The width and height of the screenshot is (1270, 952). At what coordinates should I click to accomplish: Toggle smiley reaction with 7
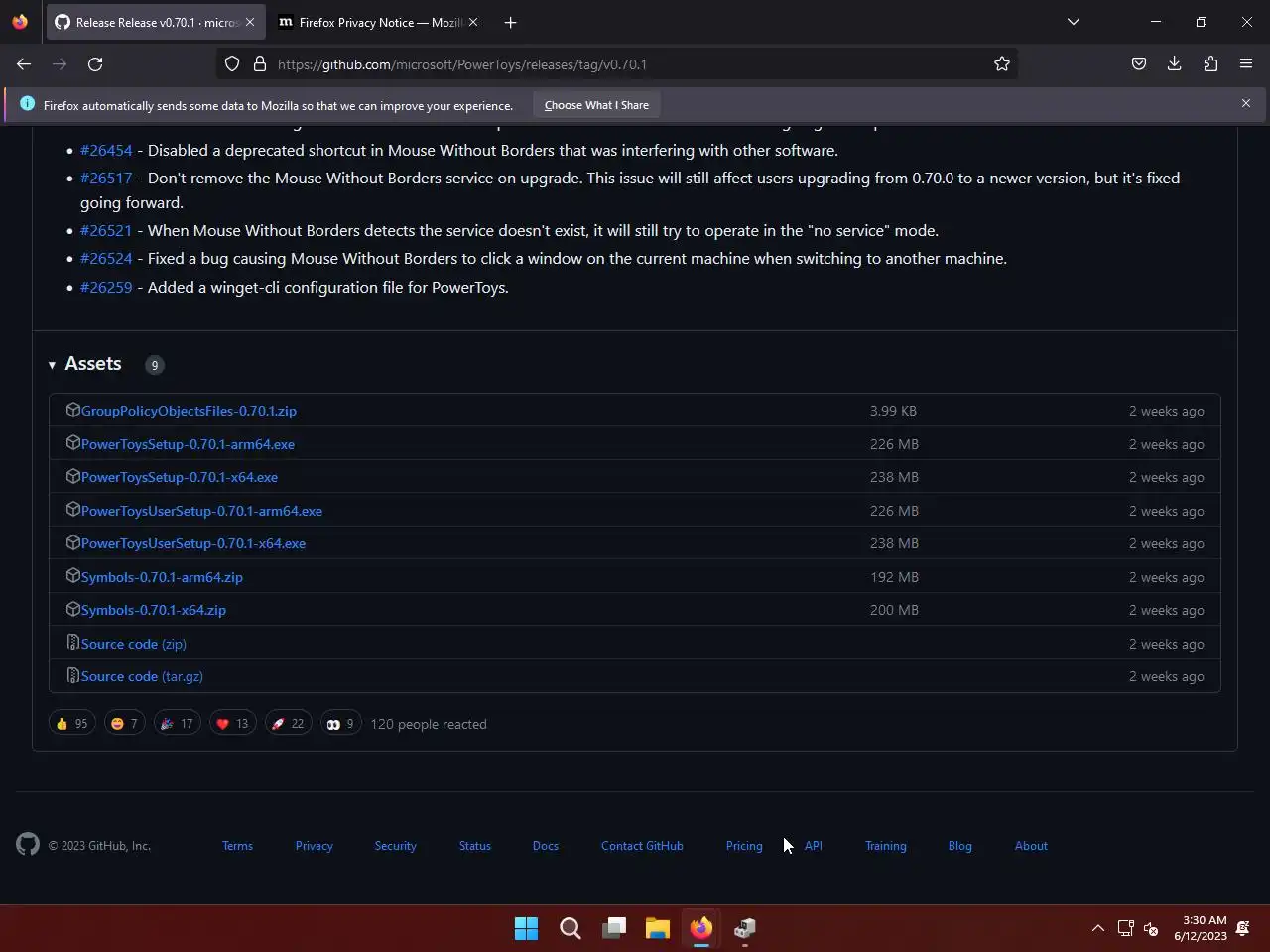click(124, 724)
